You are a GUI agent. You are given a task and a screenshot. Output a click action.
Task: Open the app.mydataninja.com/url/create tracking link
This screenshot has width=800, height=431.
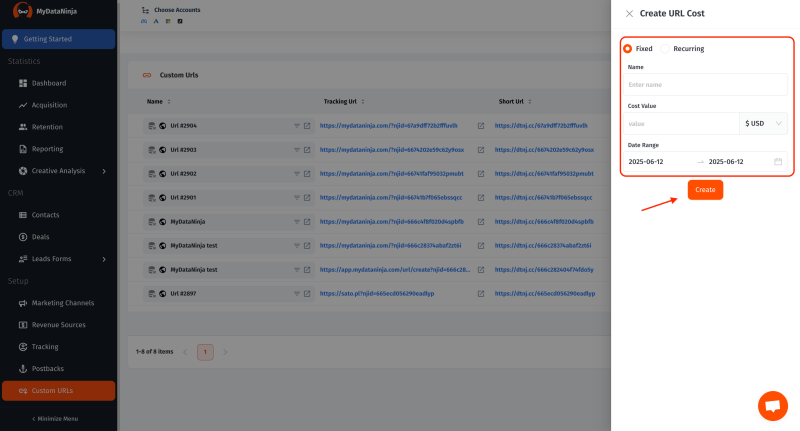[394, 270]
